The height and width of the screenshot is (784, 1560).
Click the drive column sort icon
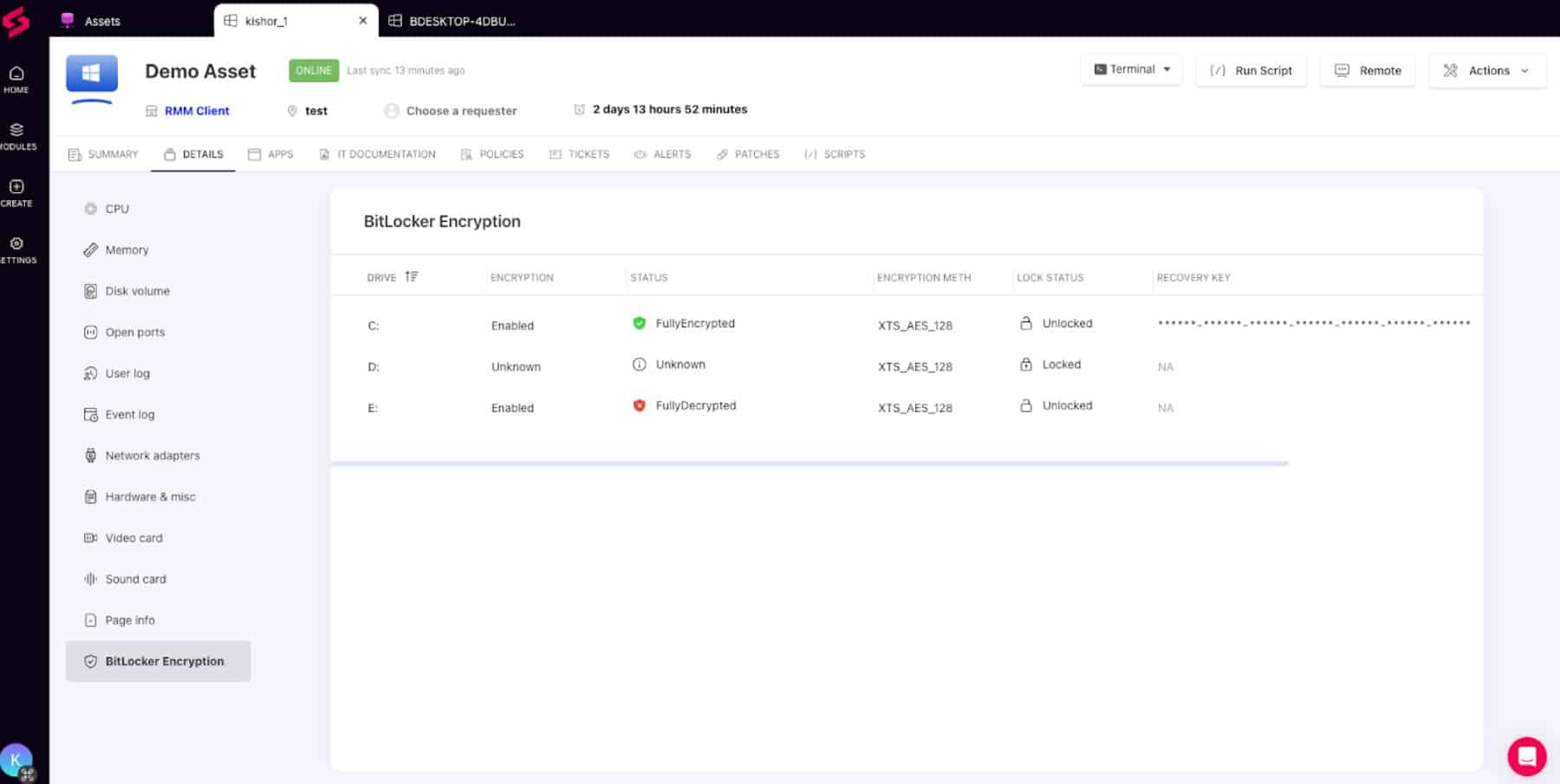(x=412, y=276)
